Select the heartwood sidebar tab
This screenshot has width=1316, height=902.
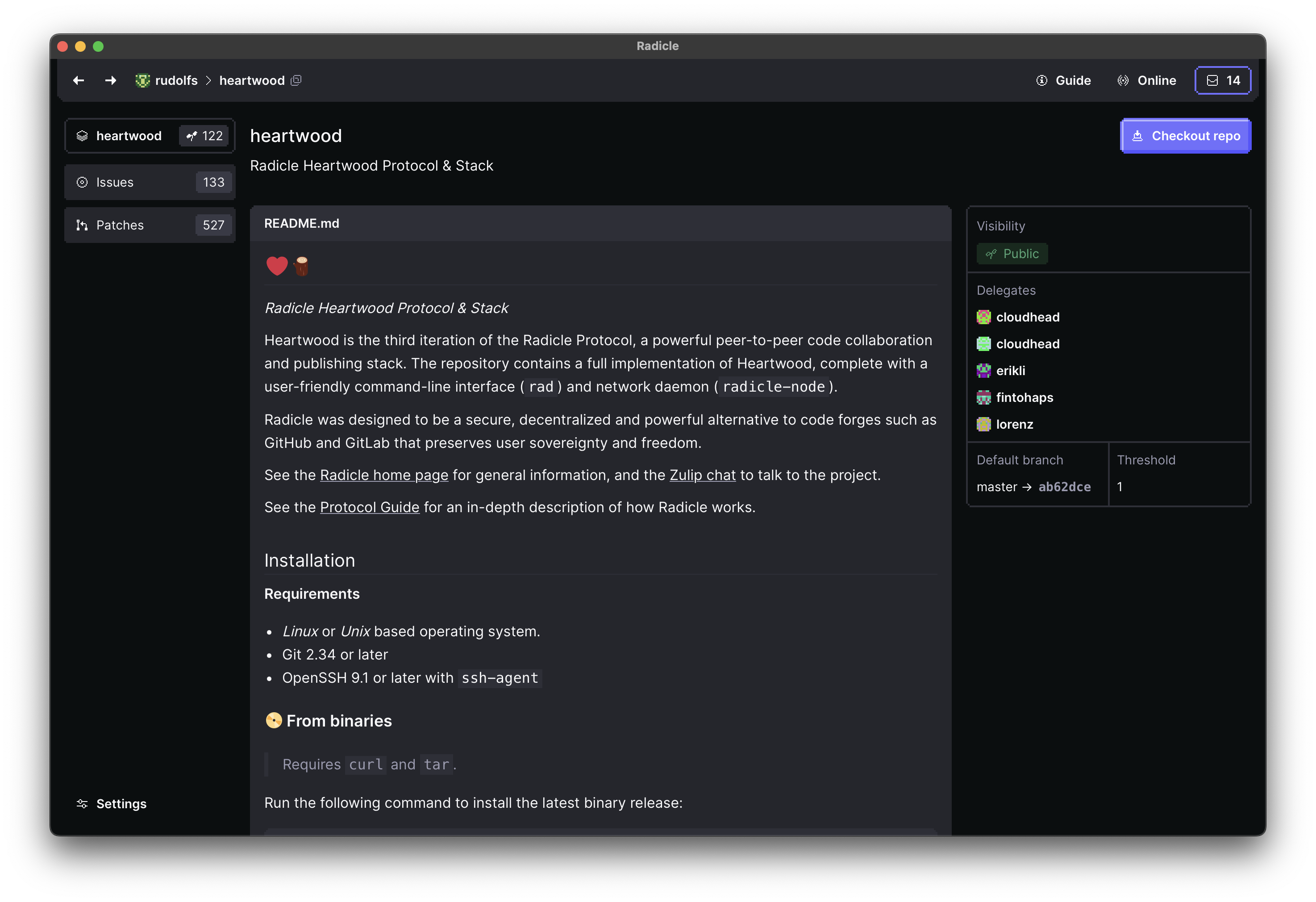point(150,136)
